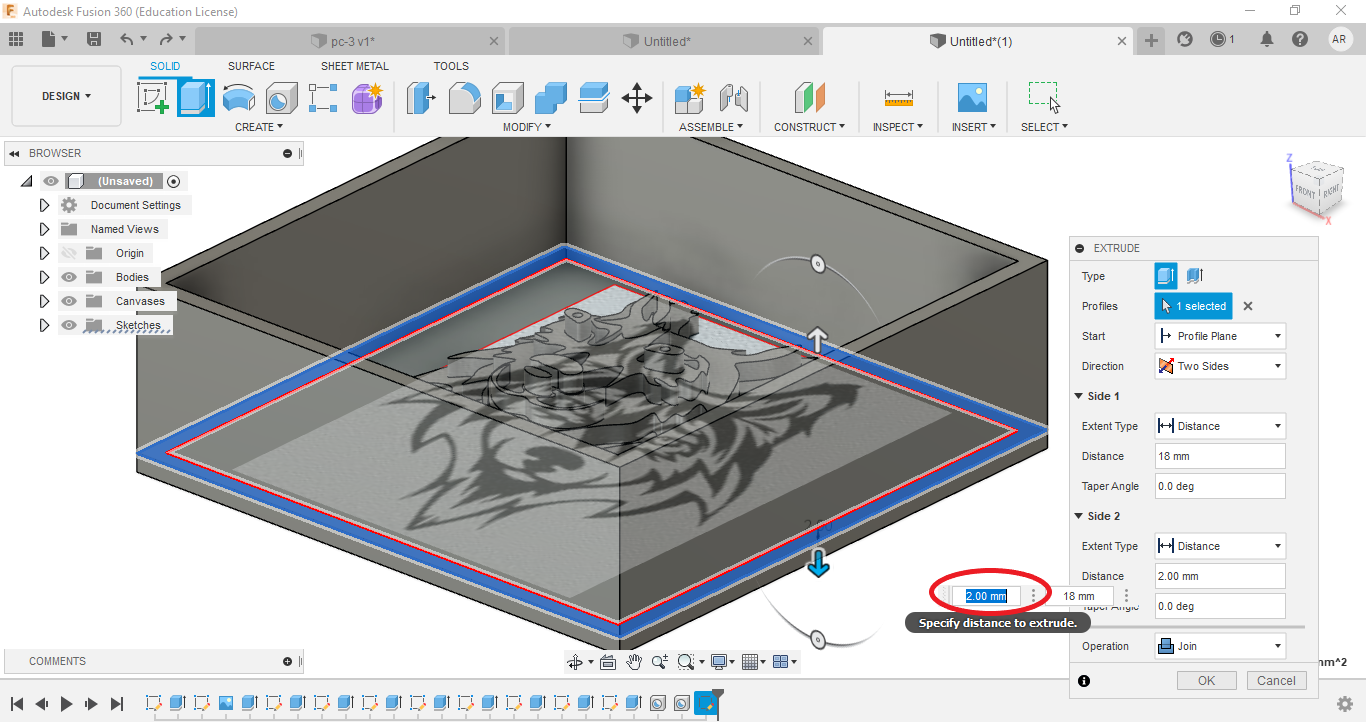This screenshot has width=1366, height=722.
Task: Open the notifications bell
Action: 1267,39
